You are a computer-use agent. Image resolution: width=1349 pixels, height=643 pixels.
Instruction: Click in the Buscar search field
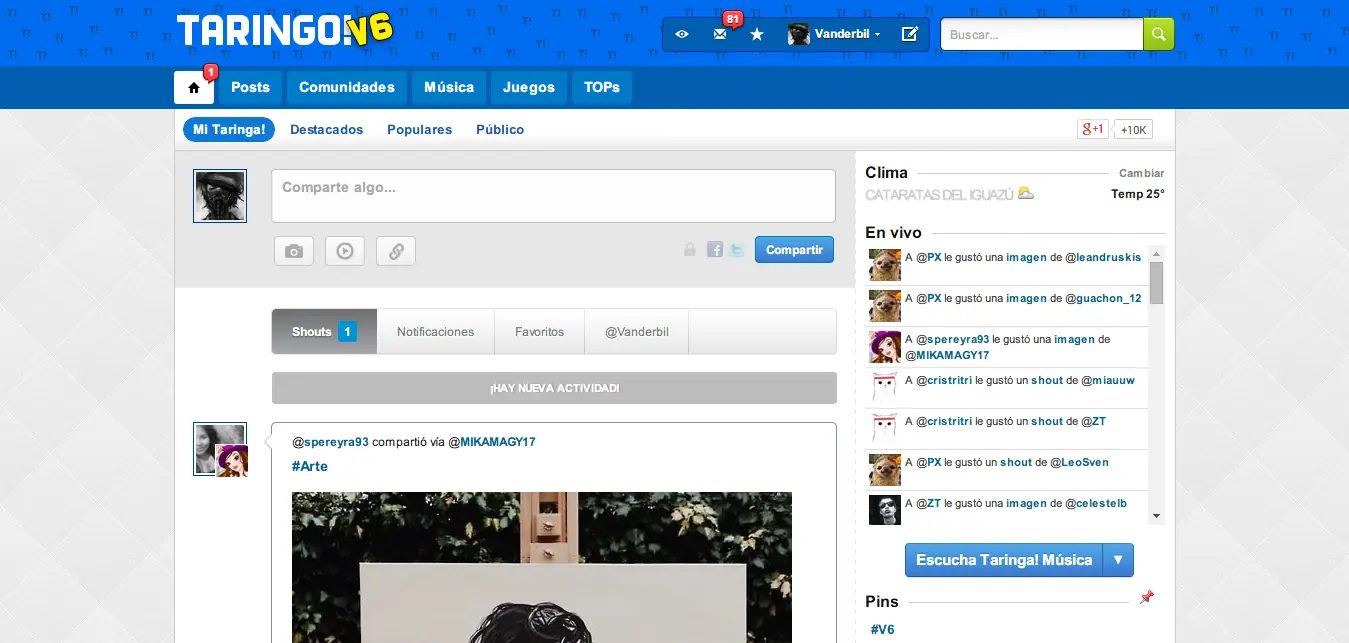(x=1041, y=34)
